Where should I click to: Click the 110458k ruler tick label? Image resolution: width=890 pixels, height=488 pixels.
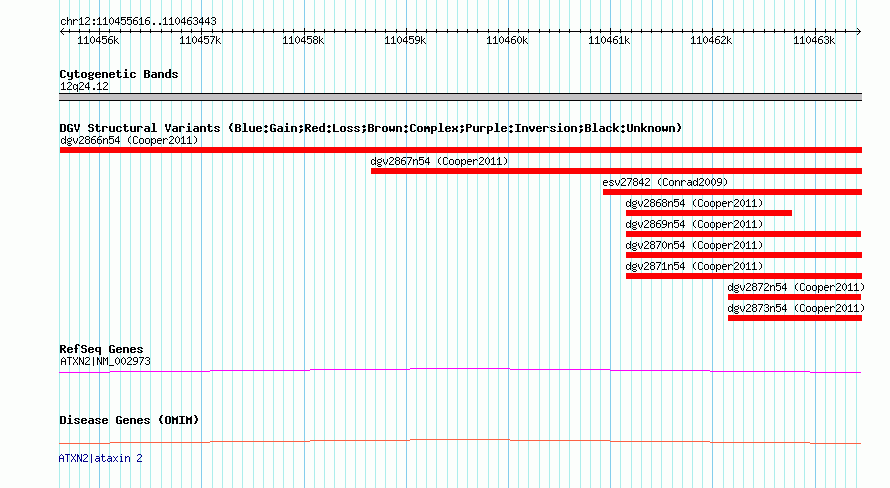[303, 40]
